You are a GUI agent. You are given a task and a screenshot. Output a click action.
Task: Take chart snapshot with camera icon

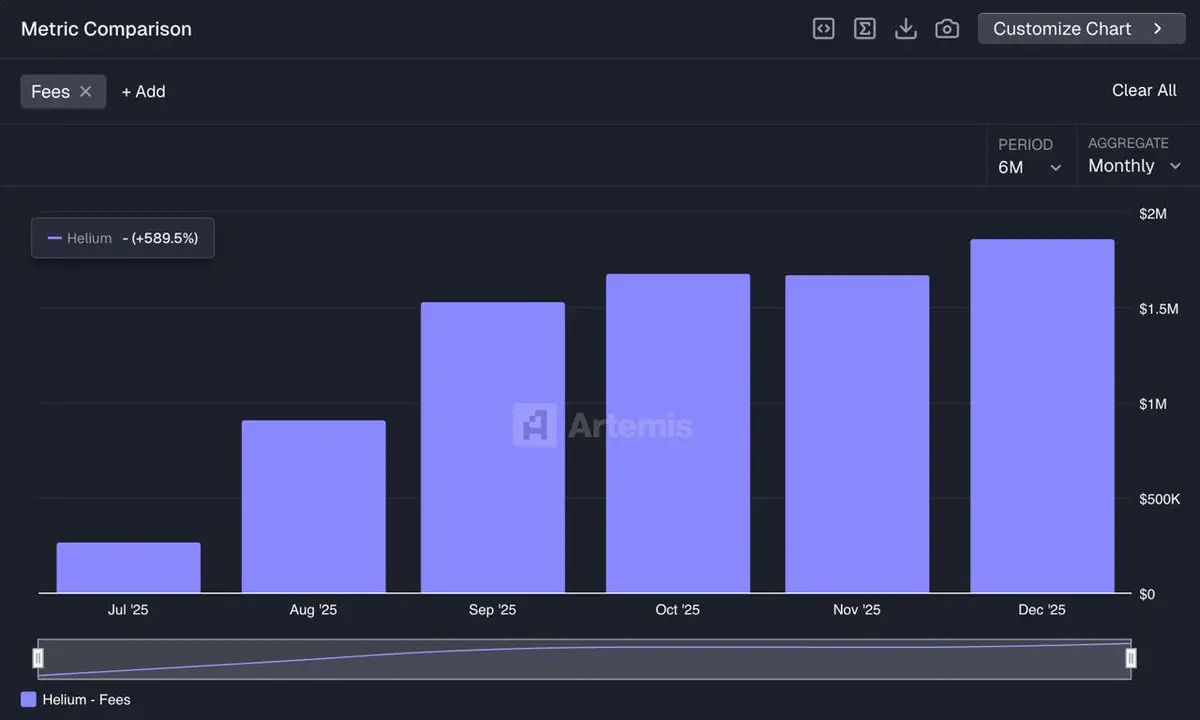(x=947, y=29)
